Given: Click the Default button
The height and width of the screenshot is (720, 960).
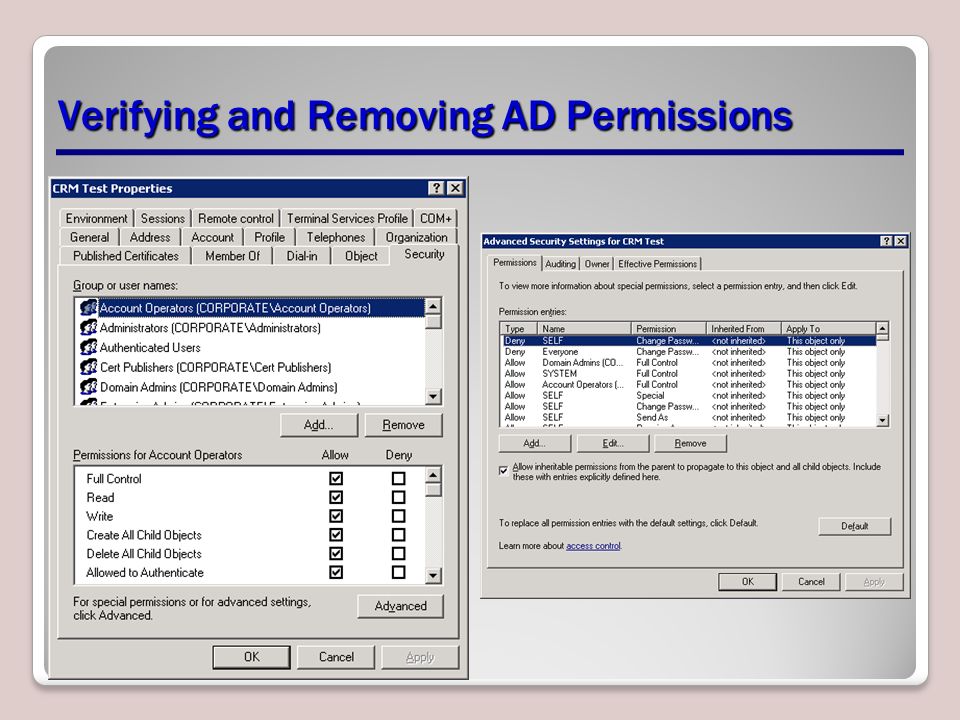Looking at the screenshot, I should click(x=855, y=526).
